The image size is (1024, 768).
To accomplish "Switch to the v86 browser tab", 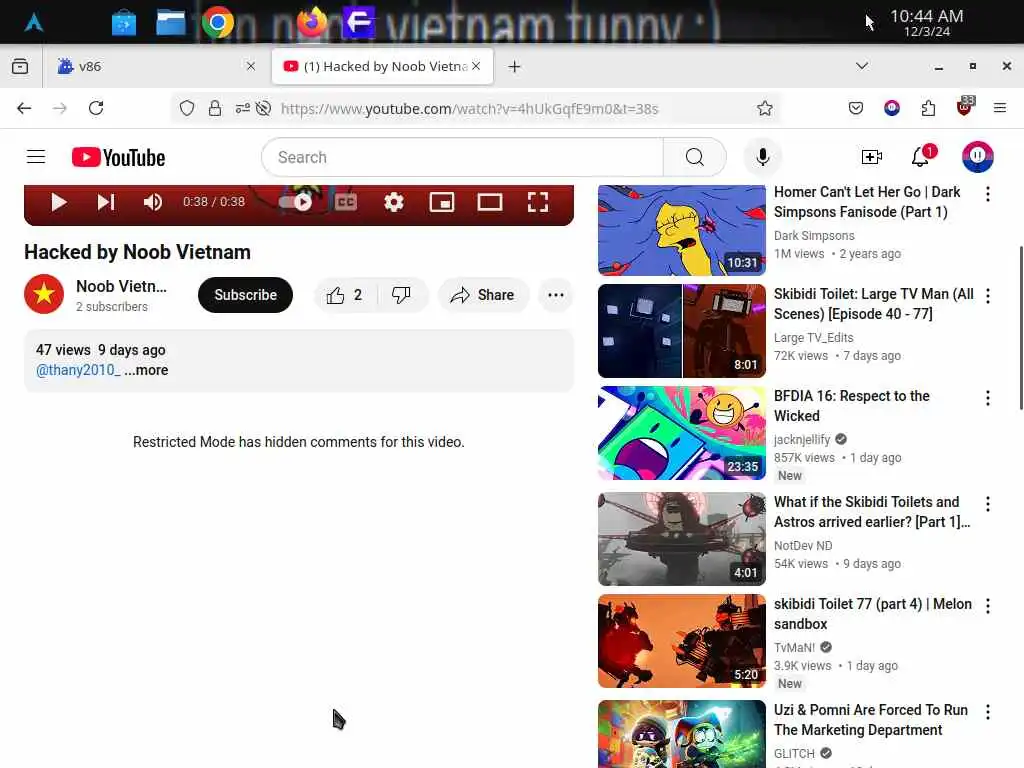I will coord(155,66).
